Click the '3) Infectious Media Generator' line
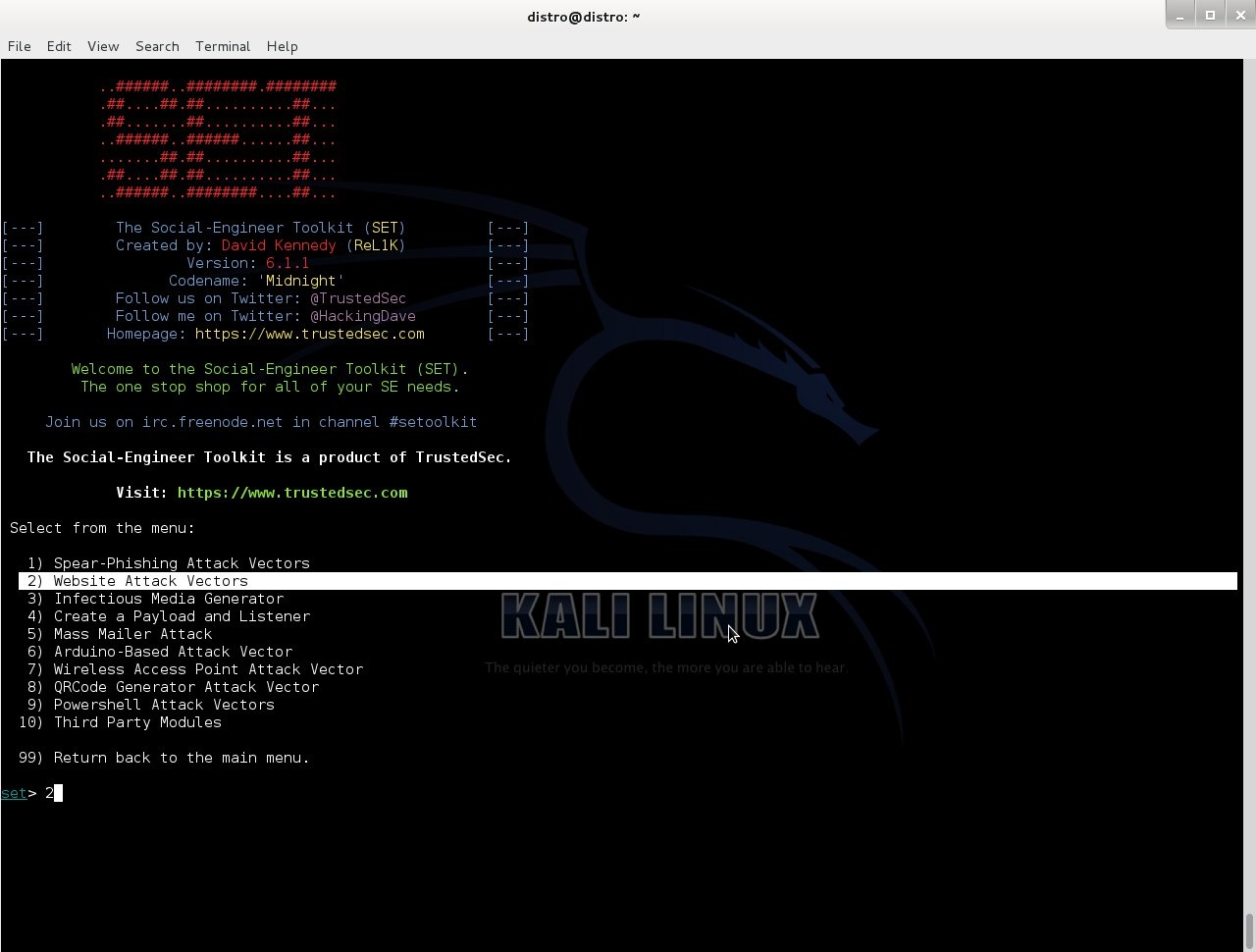 tap(156, 599)
